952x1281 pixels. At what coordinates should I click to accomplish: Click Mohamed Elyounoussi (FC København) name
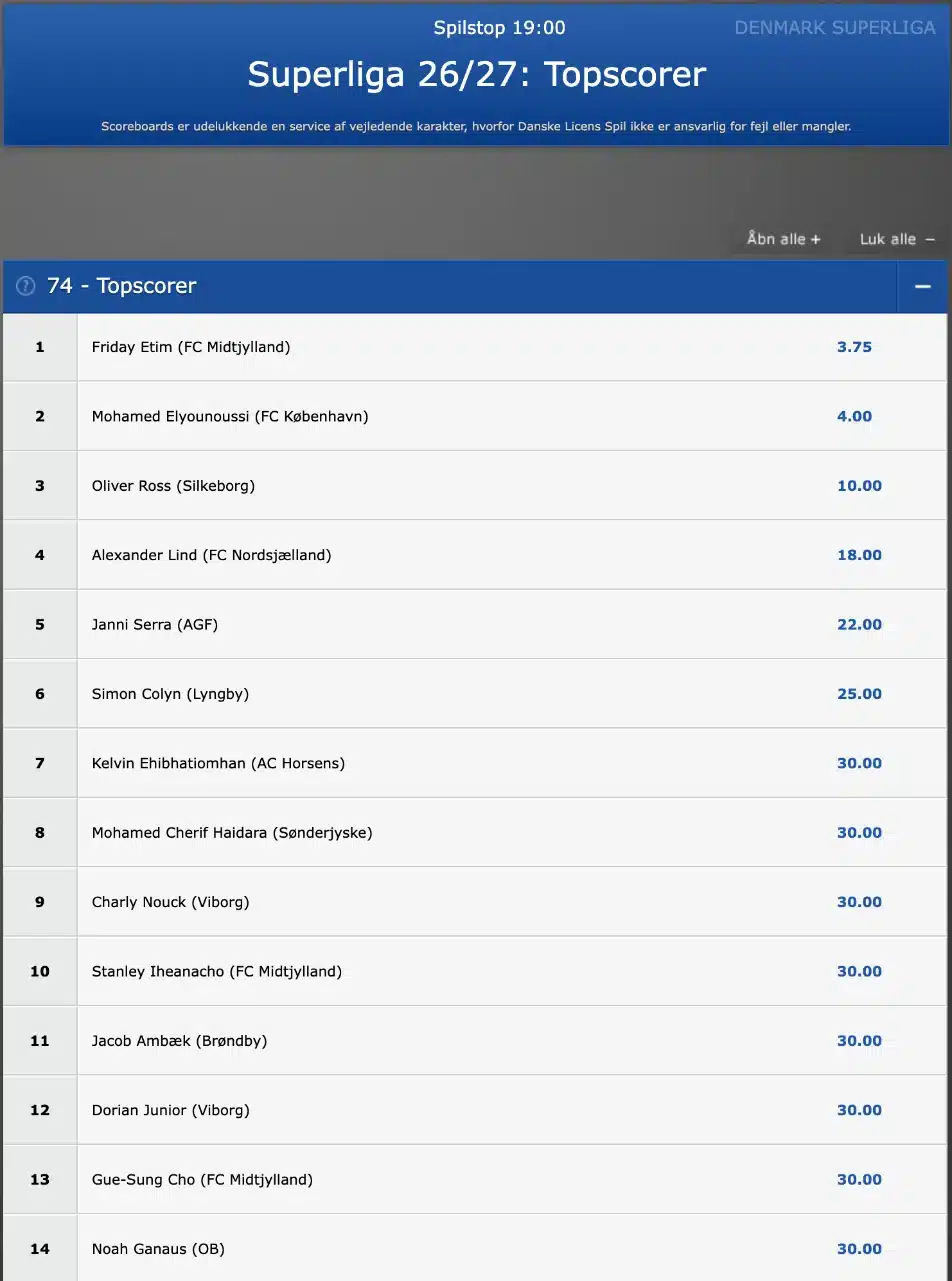(230, 416)
